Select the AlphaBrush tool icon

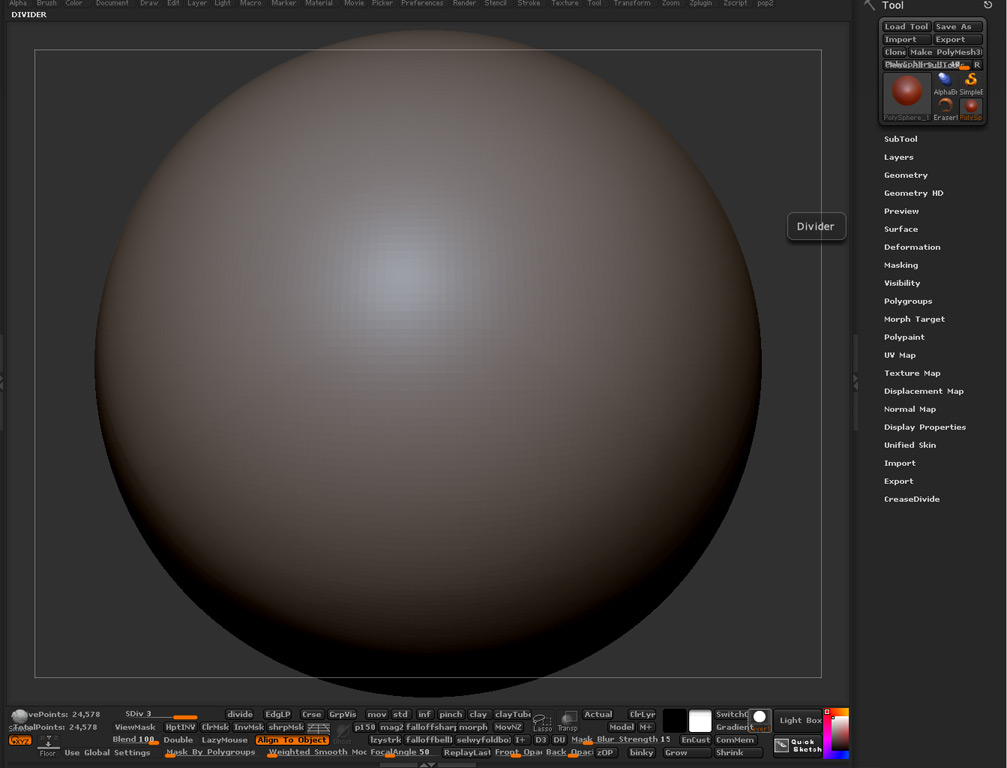tap(945, 83)
